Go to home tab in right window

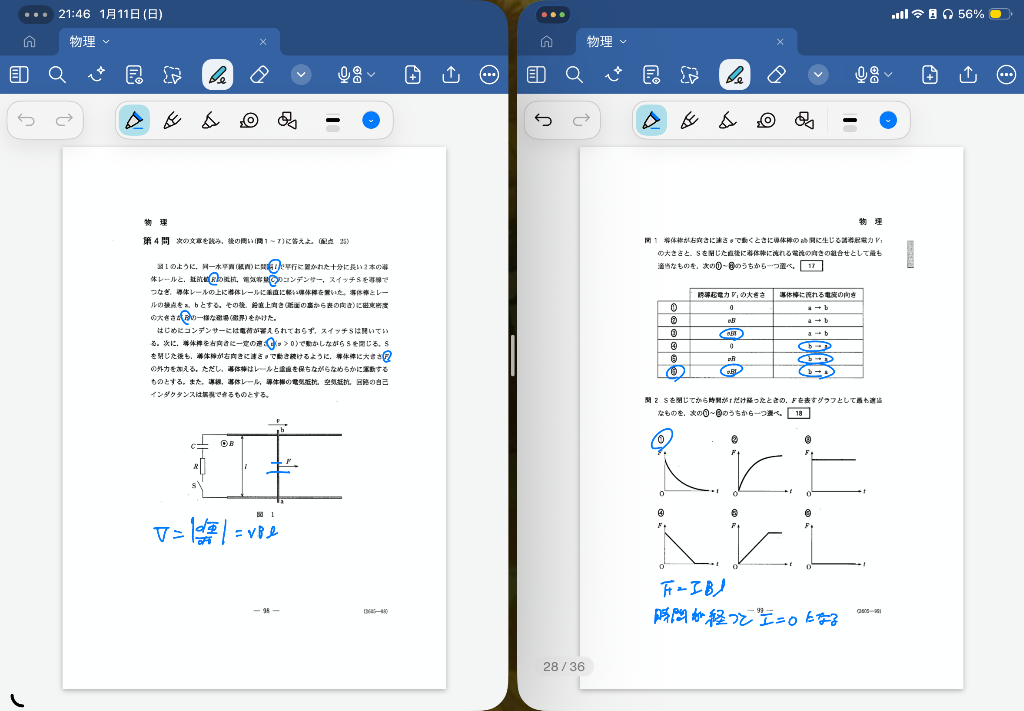[x=546, y=42]
